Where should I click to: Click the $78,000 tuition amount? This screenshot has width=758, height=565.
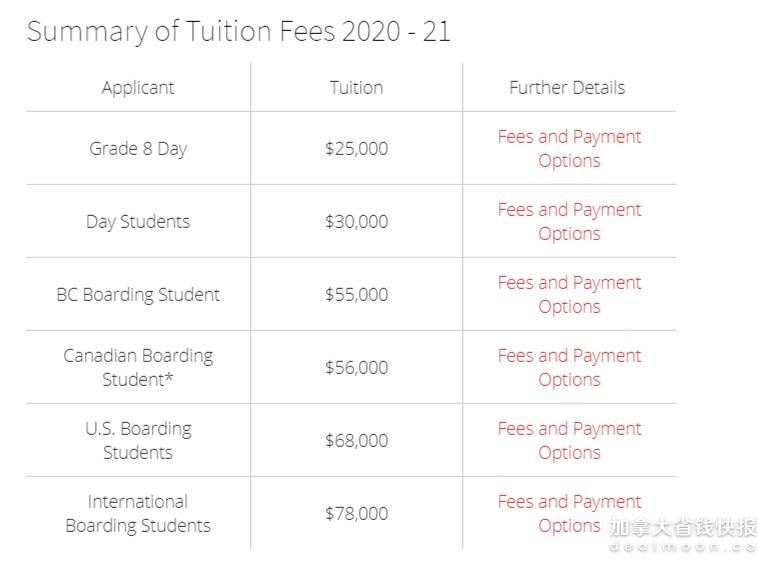[356, 513]
